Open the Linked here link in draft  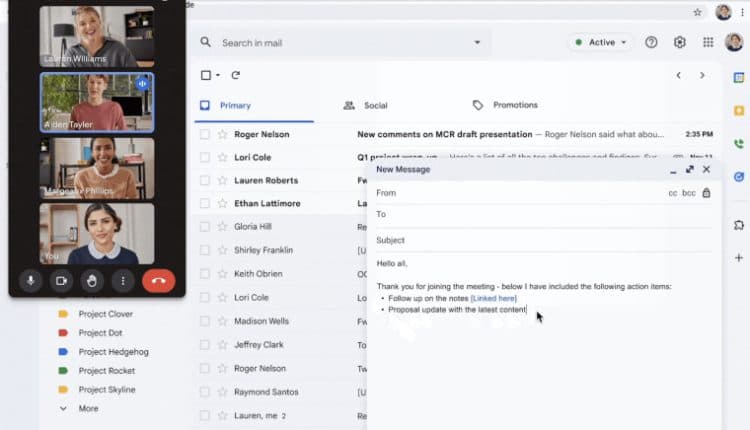[x=494, y=298]
